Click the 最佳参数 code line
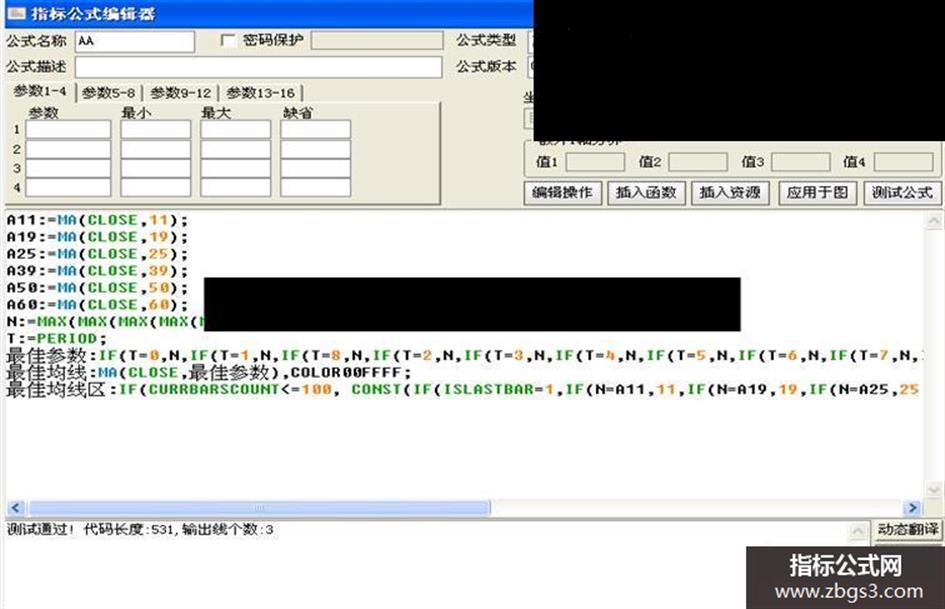Viewport: 945px width, 609px height. click(463, 355)
